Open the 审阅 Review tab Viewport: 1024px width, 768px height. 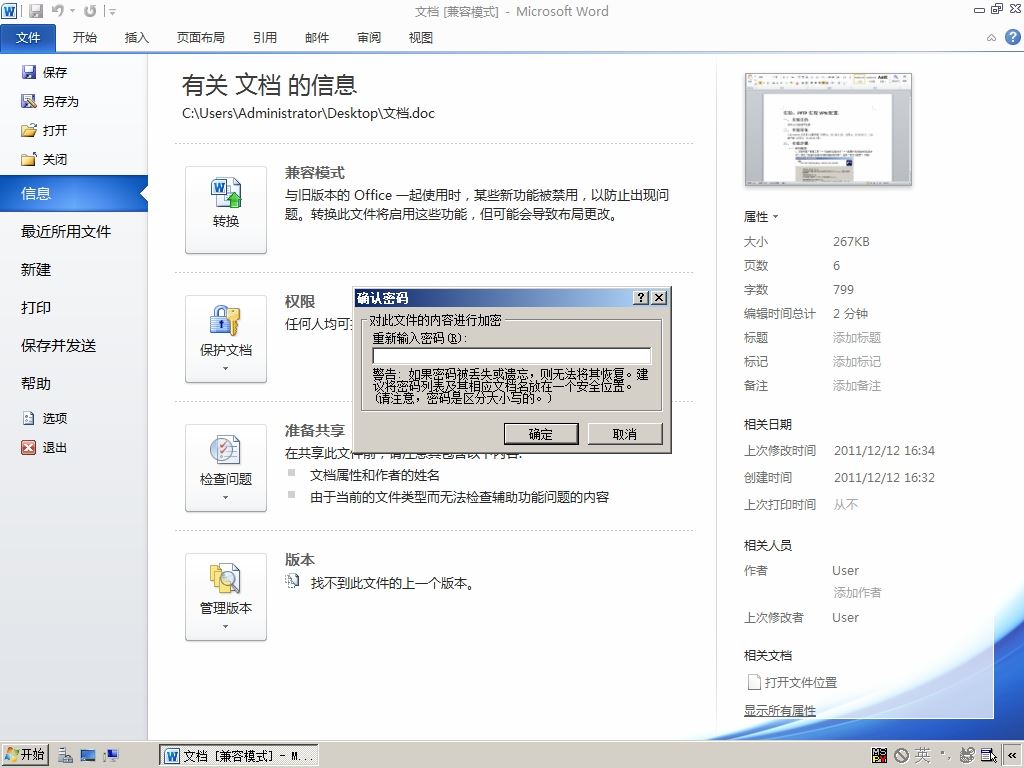coord(369,38)
